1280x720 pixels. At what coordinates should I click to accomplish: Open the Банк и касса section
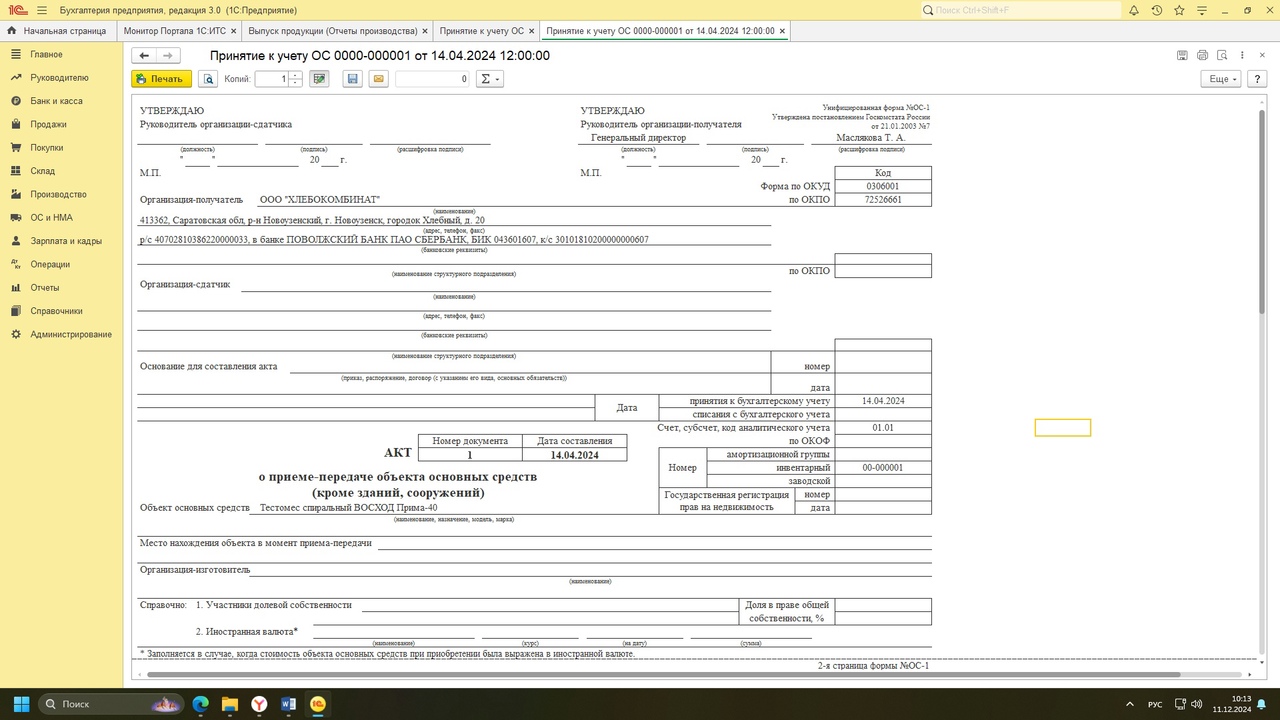[61, 101]
